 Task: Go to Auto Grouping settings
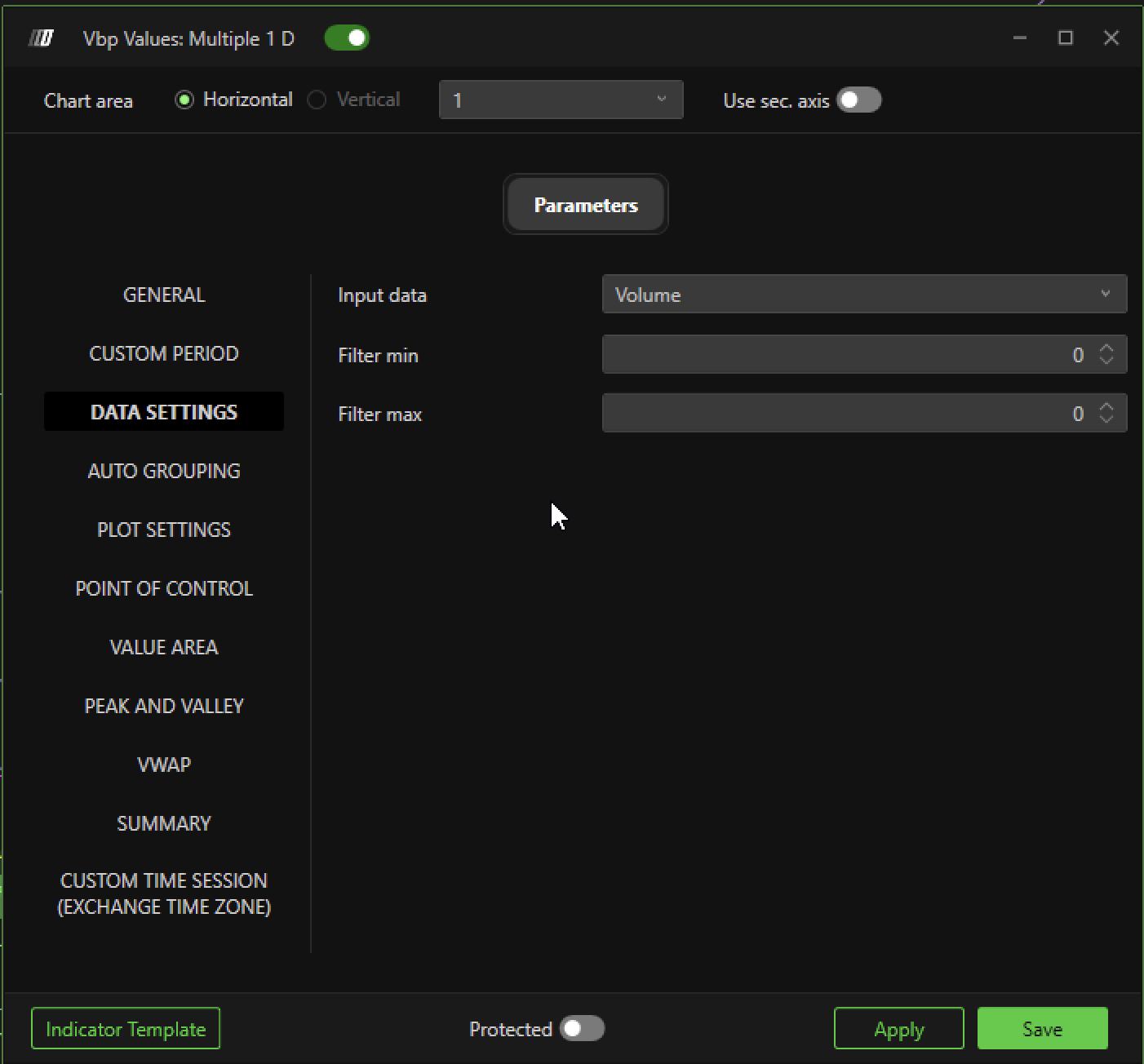(164, 471)
